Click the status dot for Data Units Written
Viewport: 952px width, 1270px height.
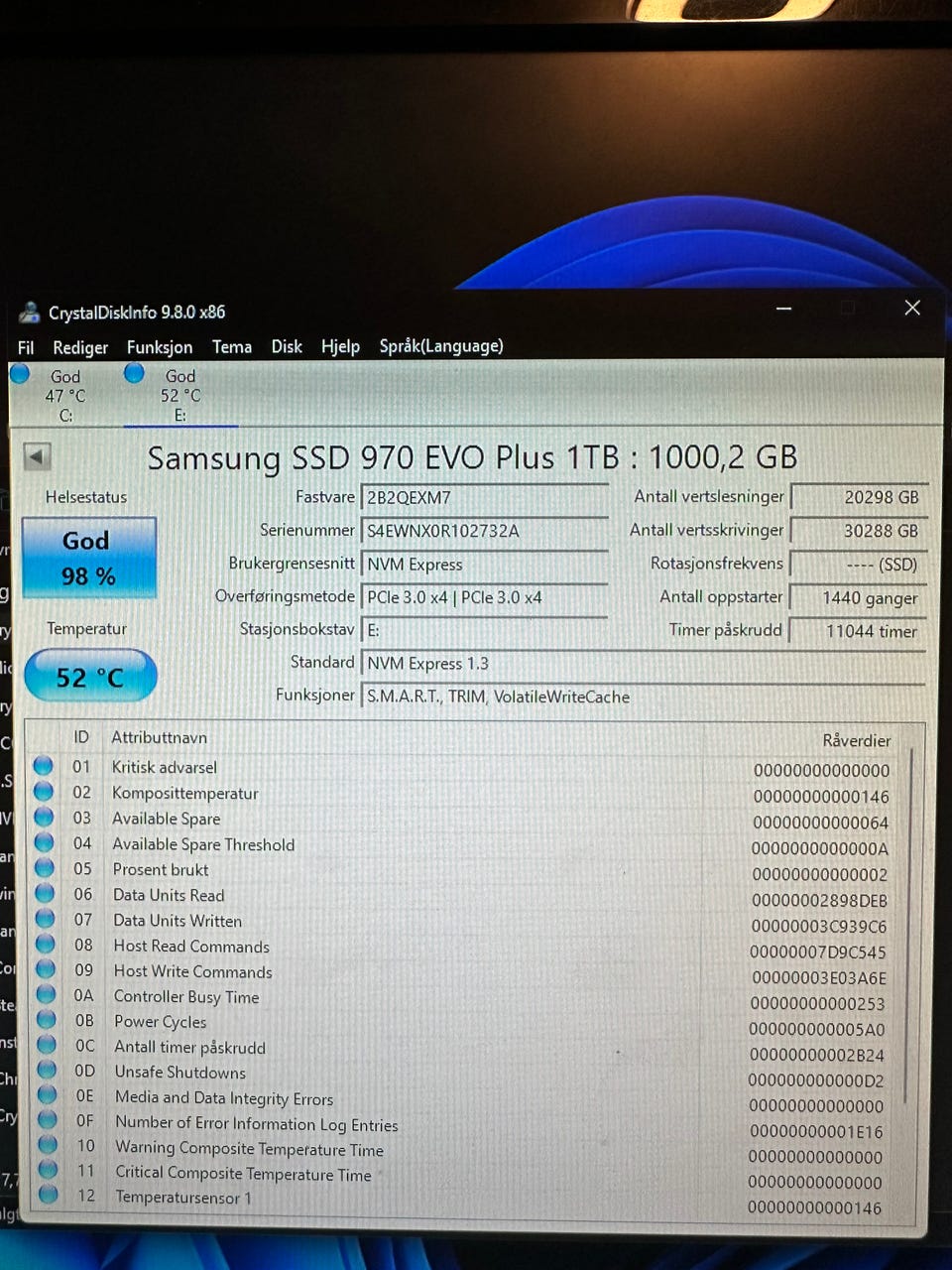(46, 919)
